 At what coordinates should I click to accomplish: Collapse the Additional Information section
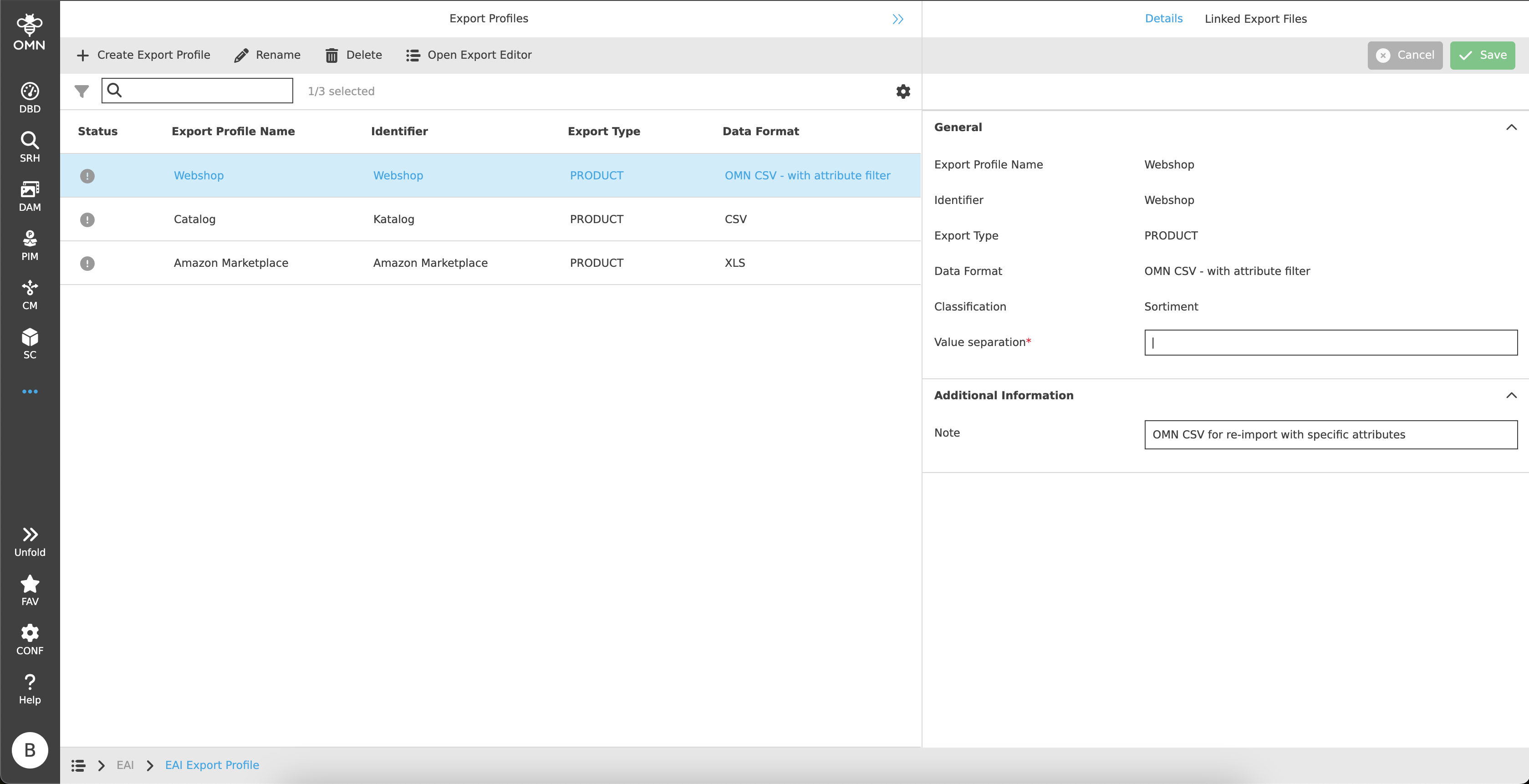pyautogui.click(x=1511, y=395)
